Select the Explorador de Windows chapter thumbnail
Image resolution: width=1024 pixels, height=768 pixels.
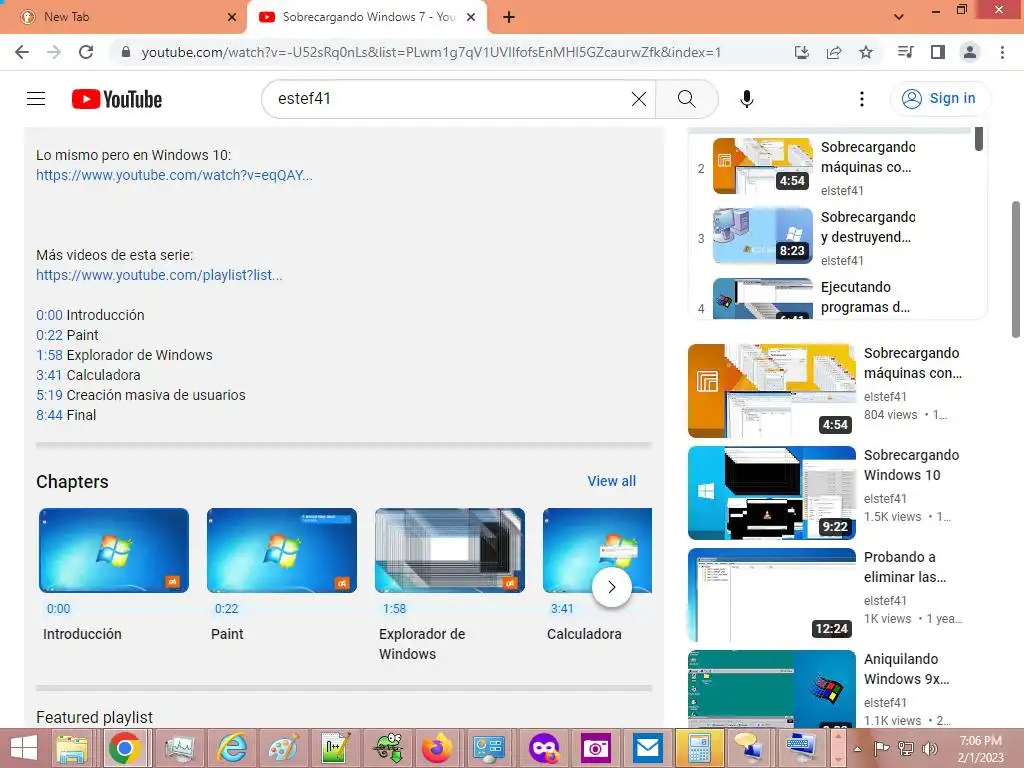(x=450, y=551)
